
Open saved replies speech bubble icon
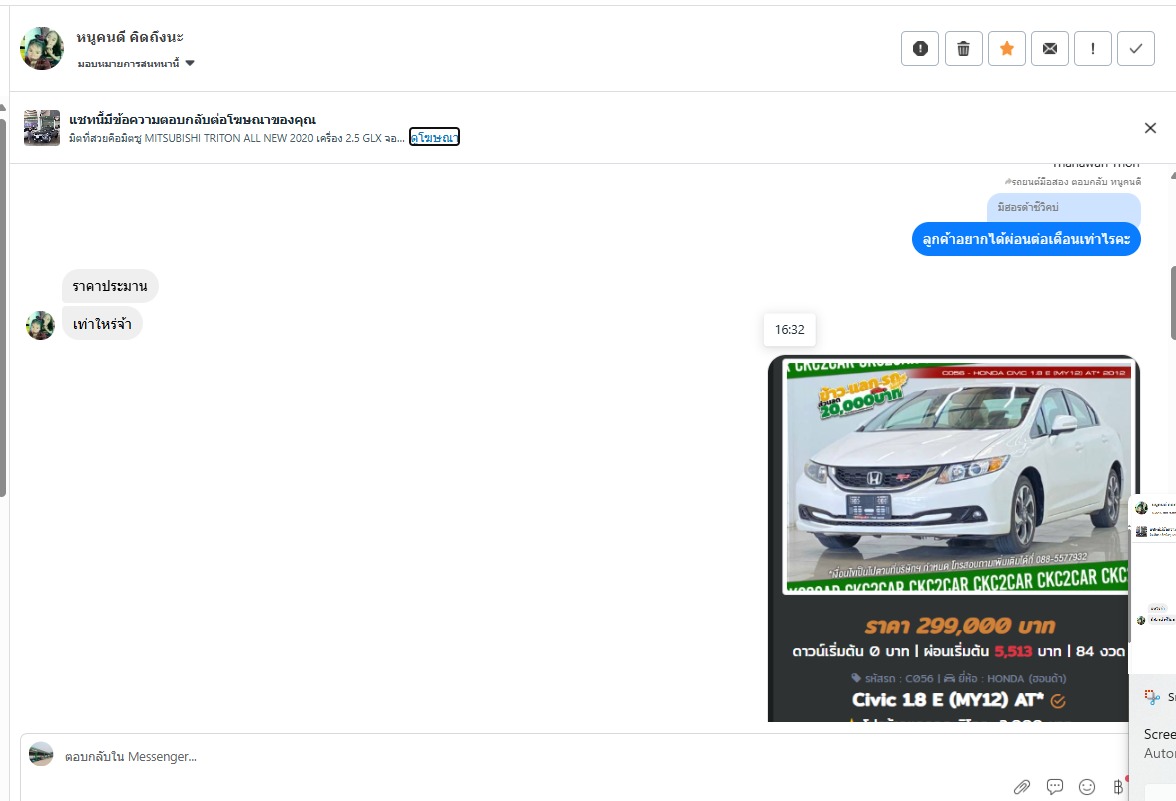pos(1054,787)
